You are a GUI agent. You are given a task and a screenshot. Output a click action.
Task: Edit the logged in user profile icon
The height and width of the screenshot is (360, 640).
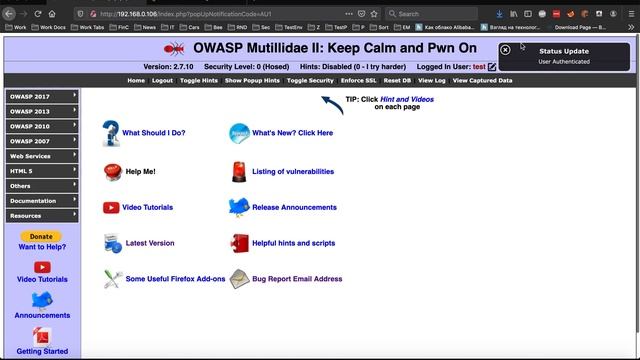click(x=492, y=67)
